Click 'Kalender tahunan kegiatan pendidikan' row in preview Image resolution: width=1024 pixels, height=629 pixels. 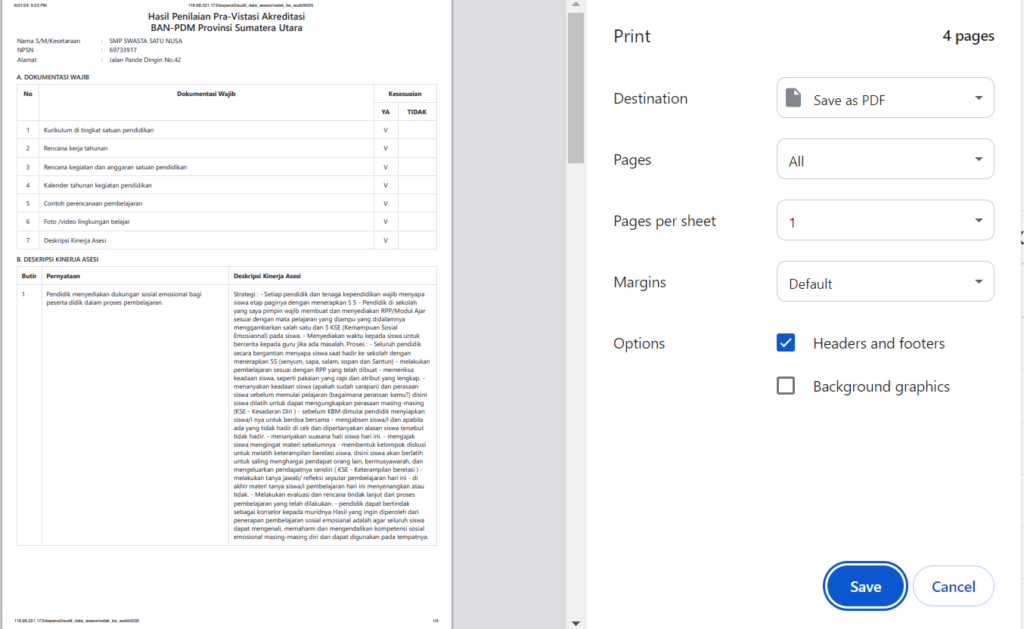(x=96, y=185)
